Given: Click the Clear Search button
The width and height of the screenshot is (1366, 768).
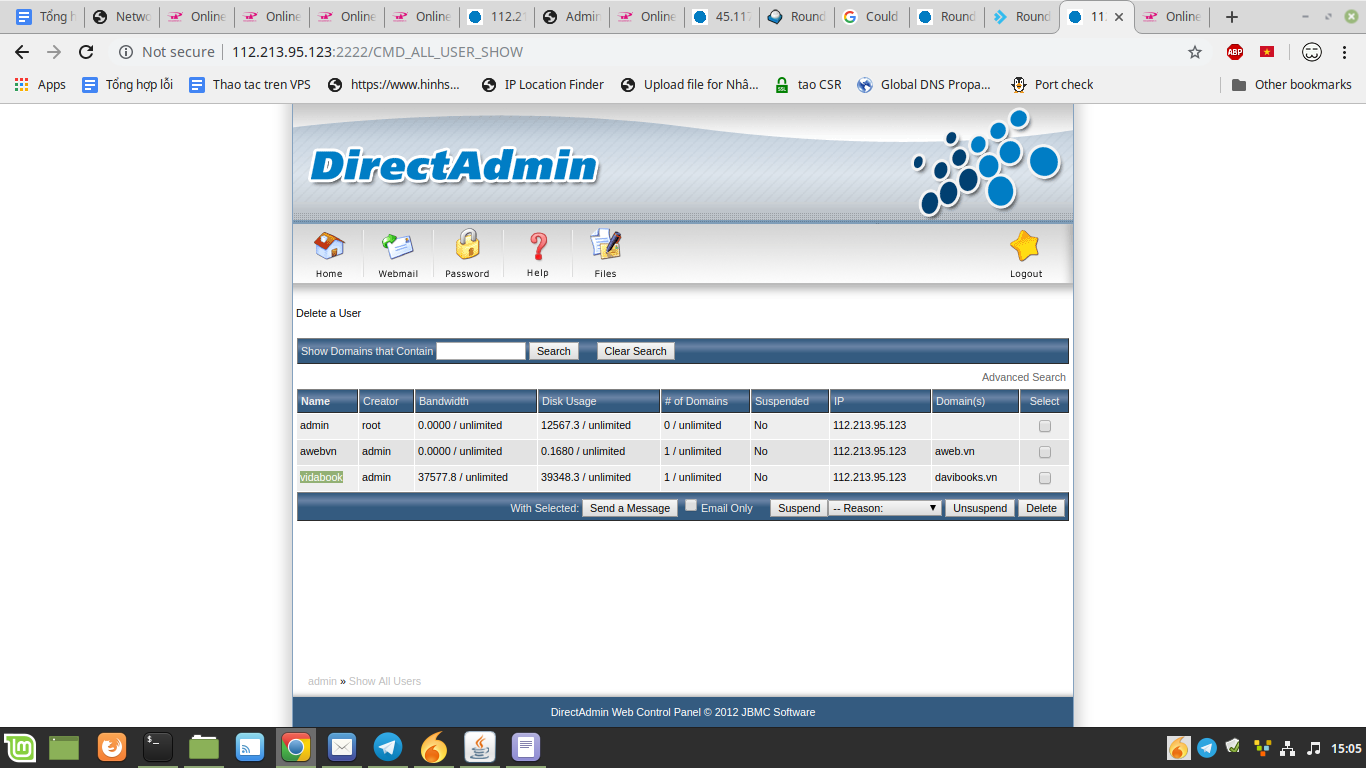Looking at the screenshot, I should [635, 351].
